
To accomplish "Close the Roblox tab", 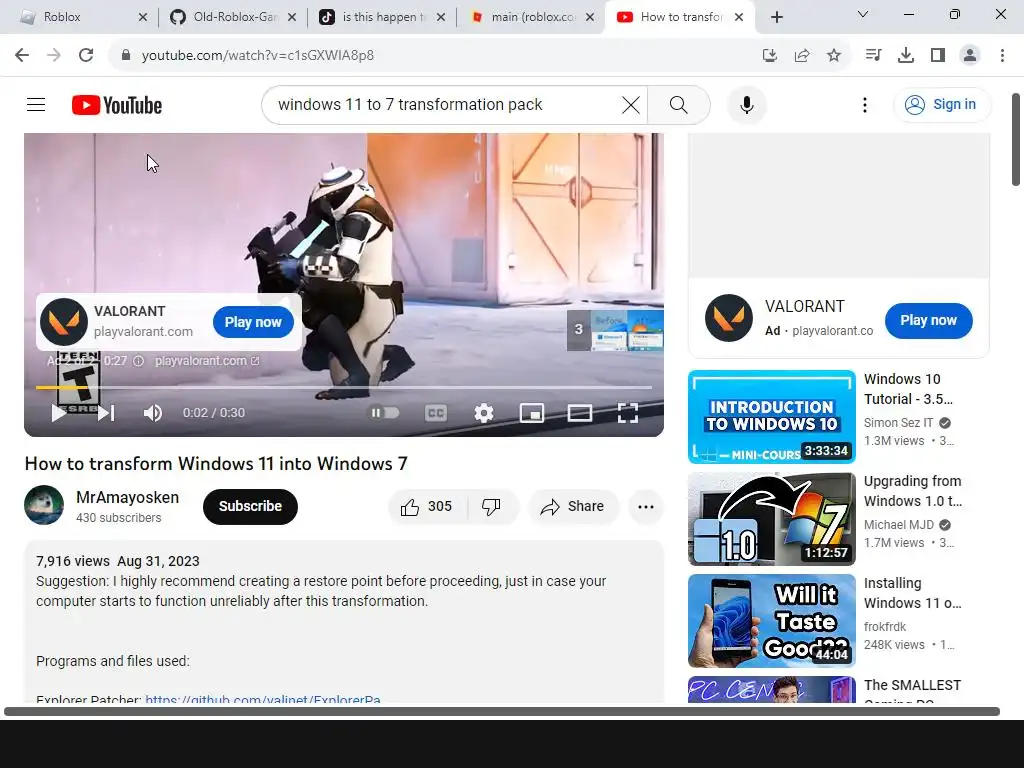I will (143, 17).
